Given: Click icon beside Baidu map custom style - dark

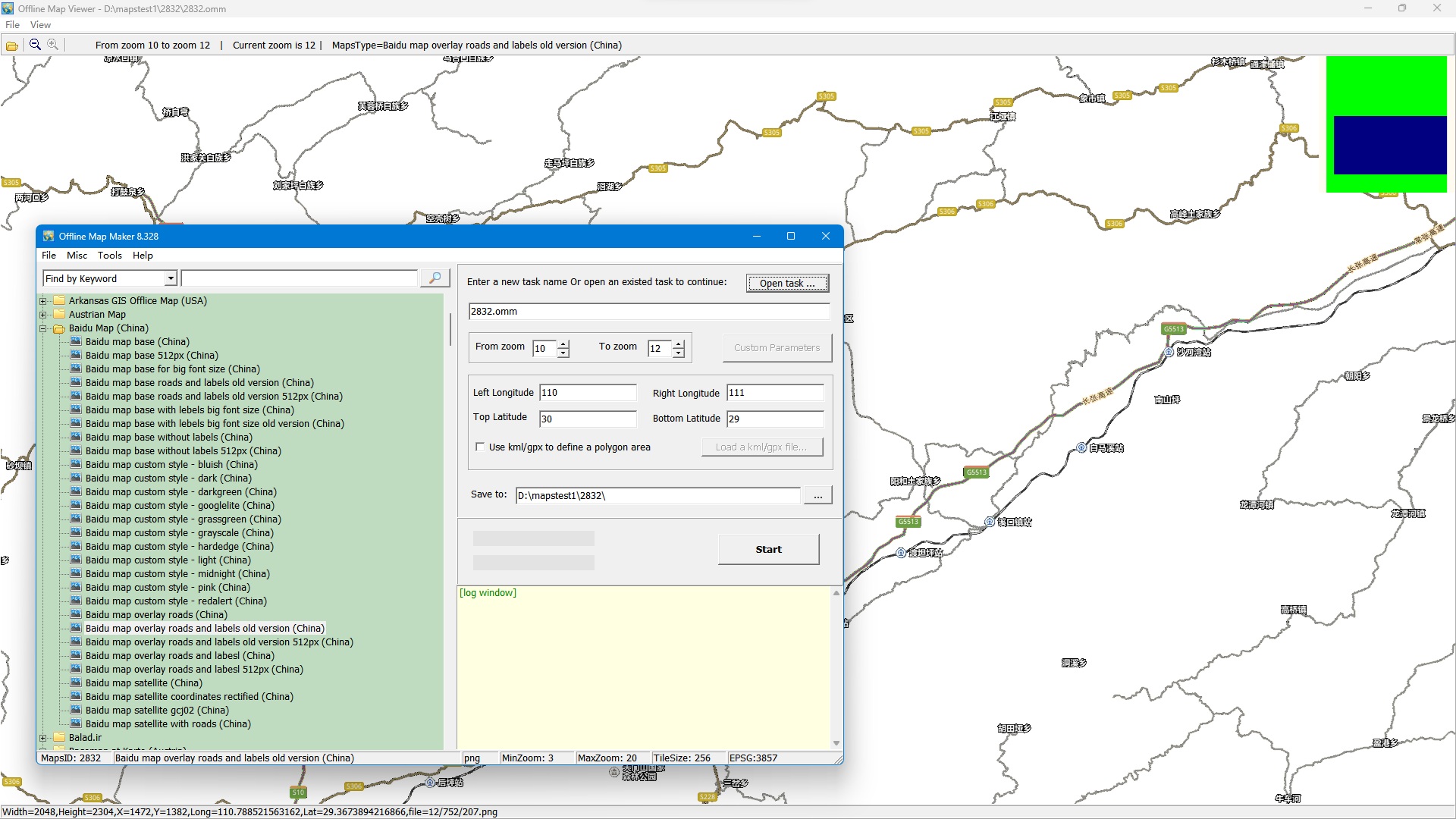Looking at the screenshot, I should point(76,478).
